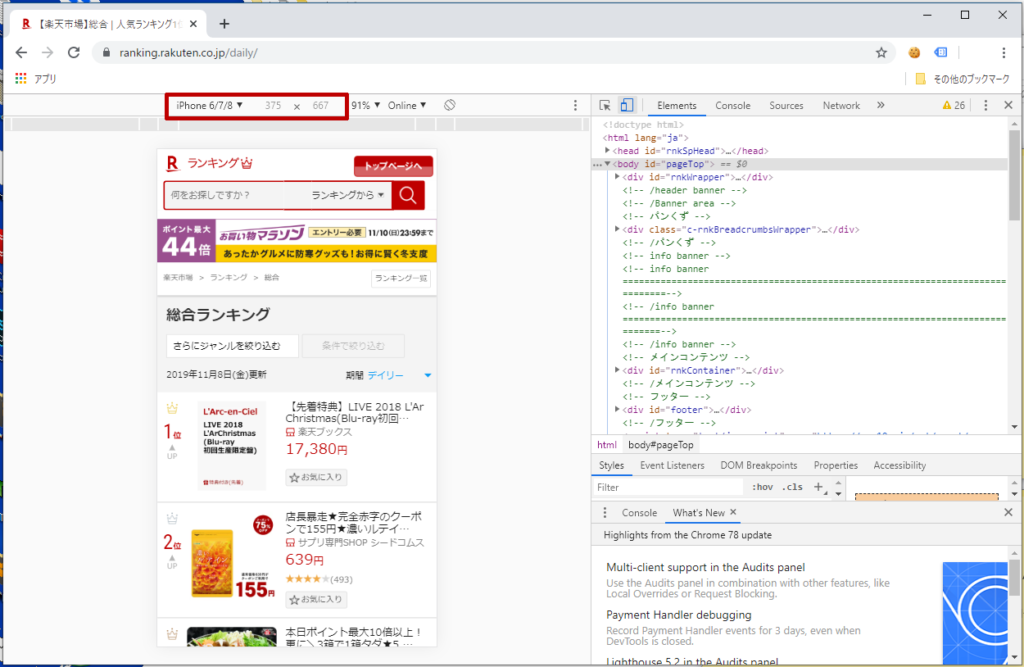Open device toolbar more options menu
Screen dimensions: 1024x667
[x=575, y=105]
